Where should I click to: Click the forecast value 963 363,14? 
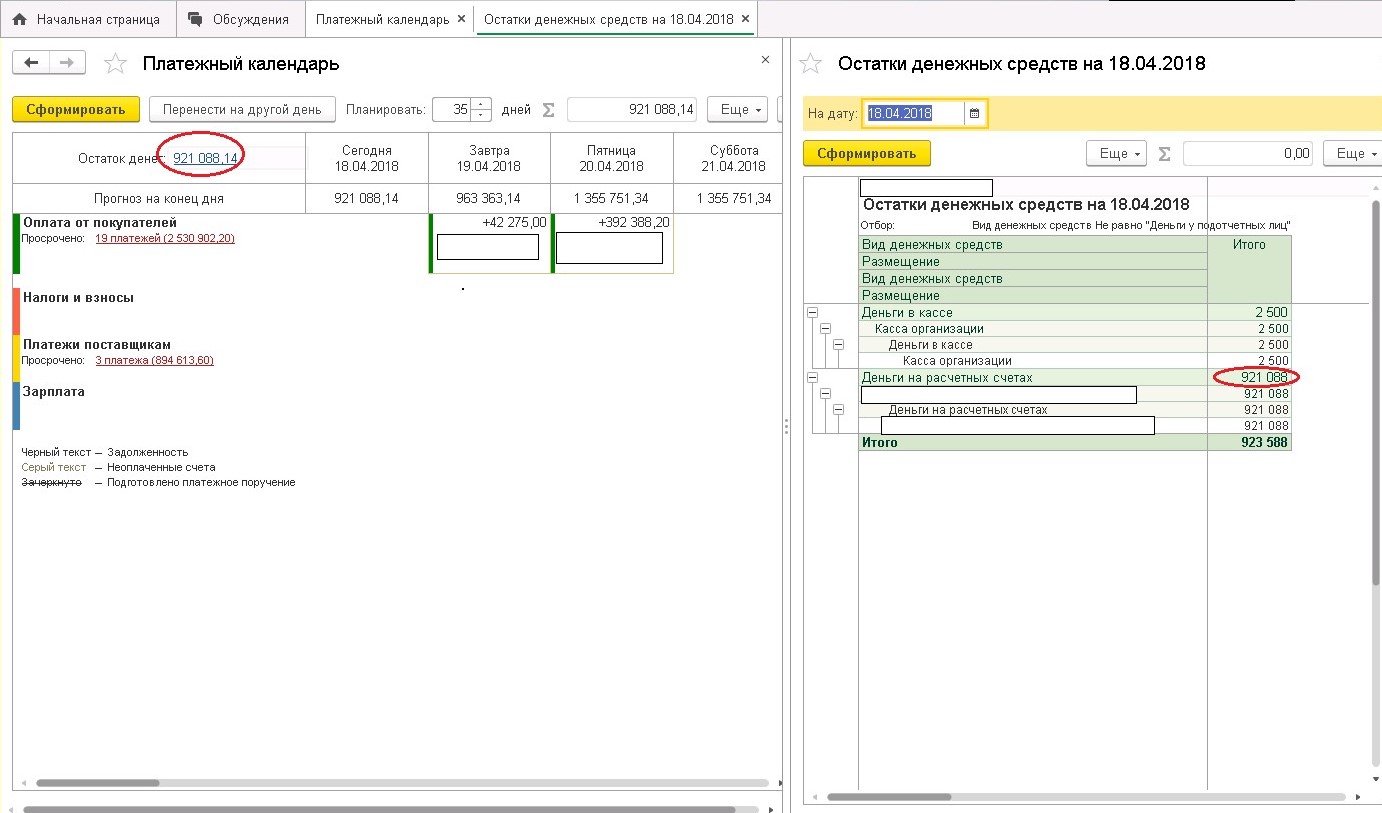click(x=489, y=198)
